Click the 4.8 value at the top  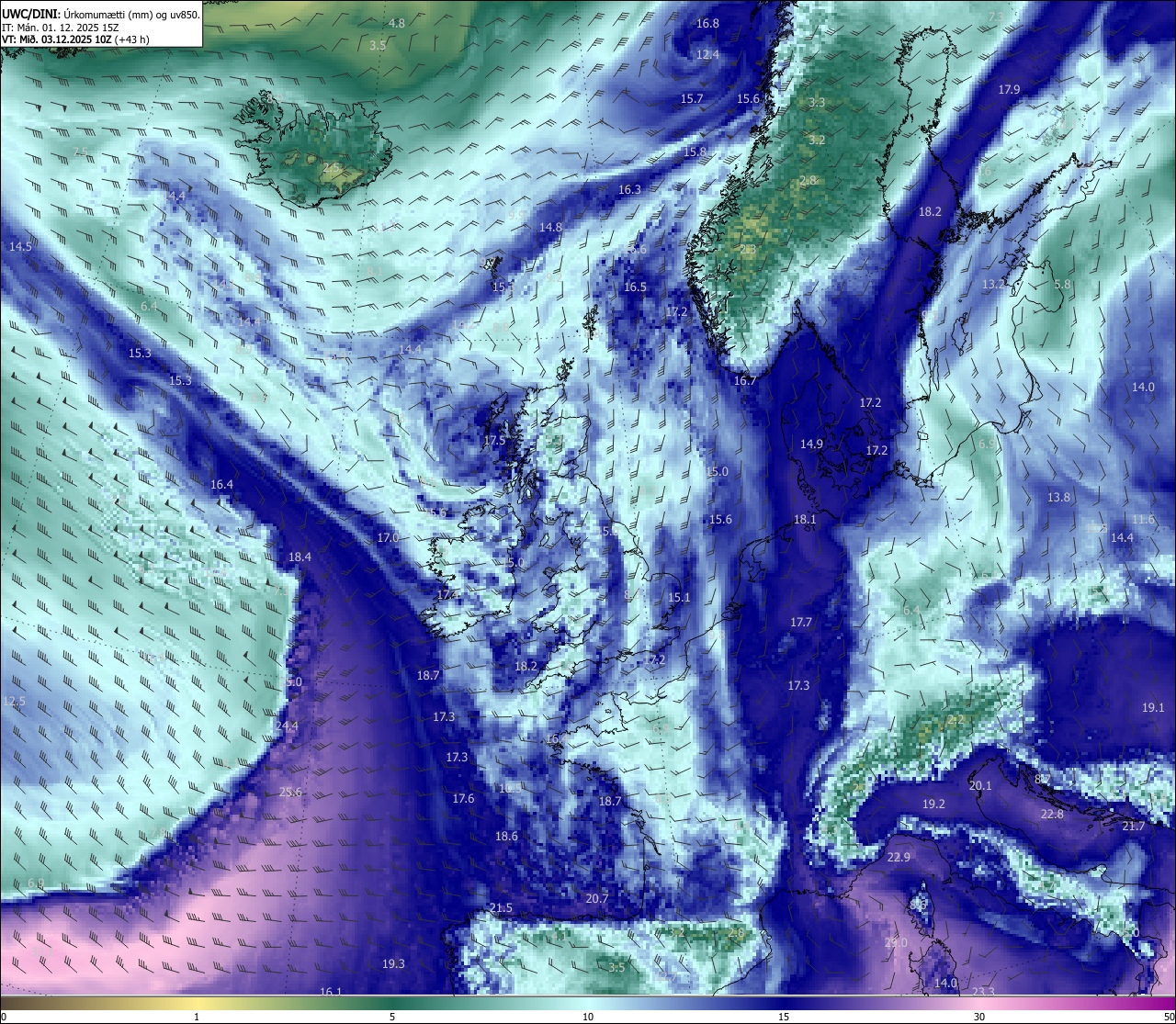pos(397,24)
